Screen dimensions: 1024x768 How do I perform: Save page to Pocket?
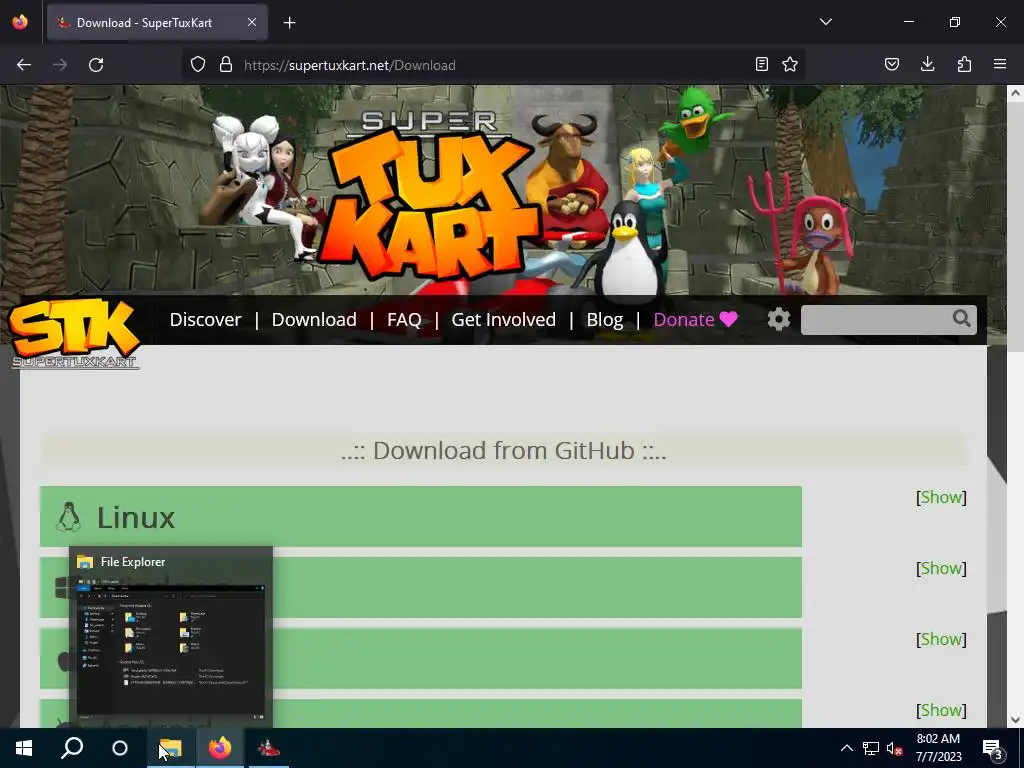(892, 64)
